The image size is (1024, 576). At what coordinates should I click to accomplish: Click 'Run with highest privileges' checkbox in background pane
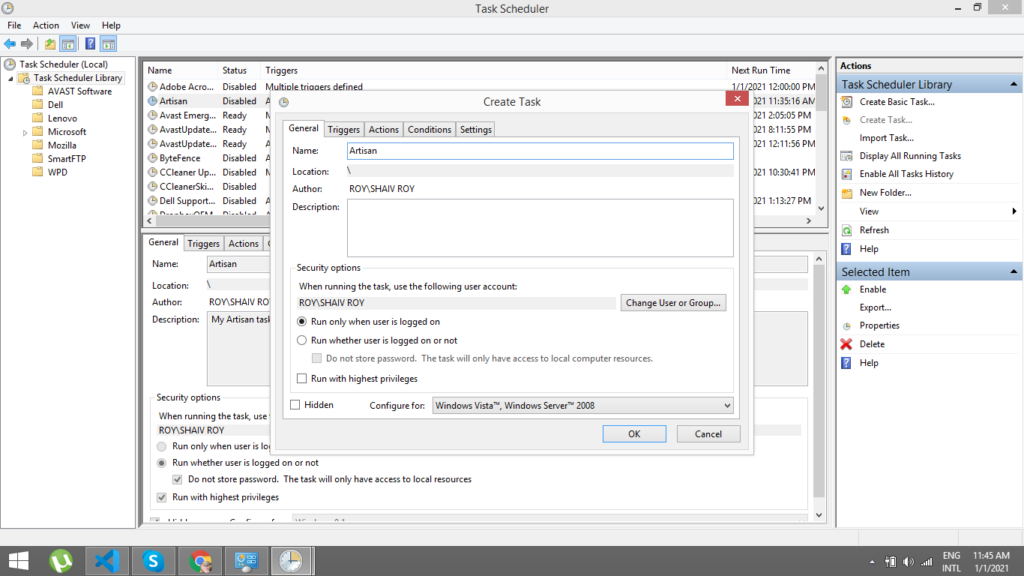[162, 497]
